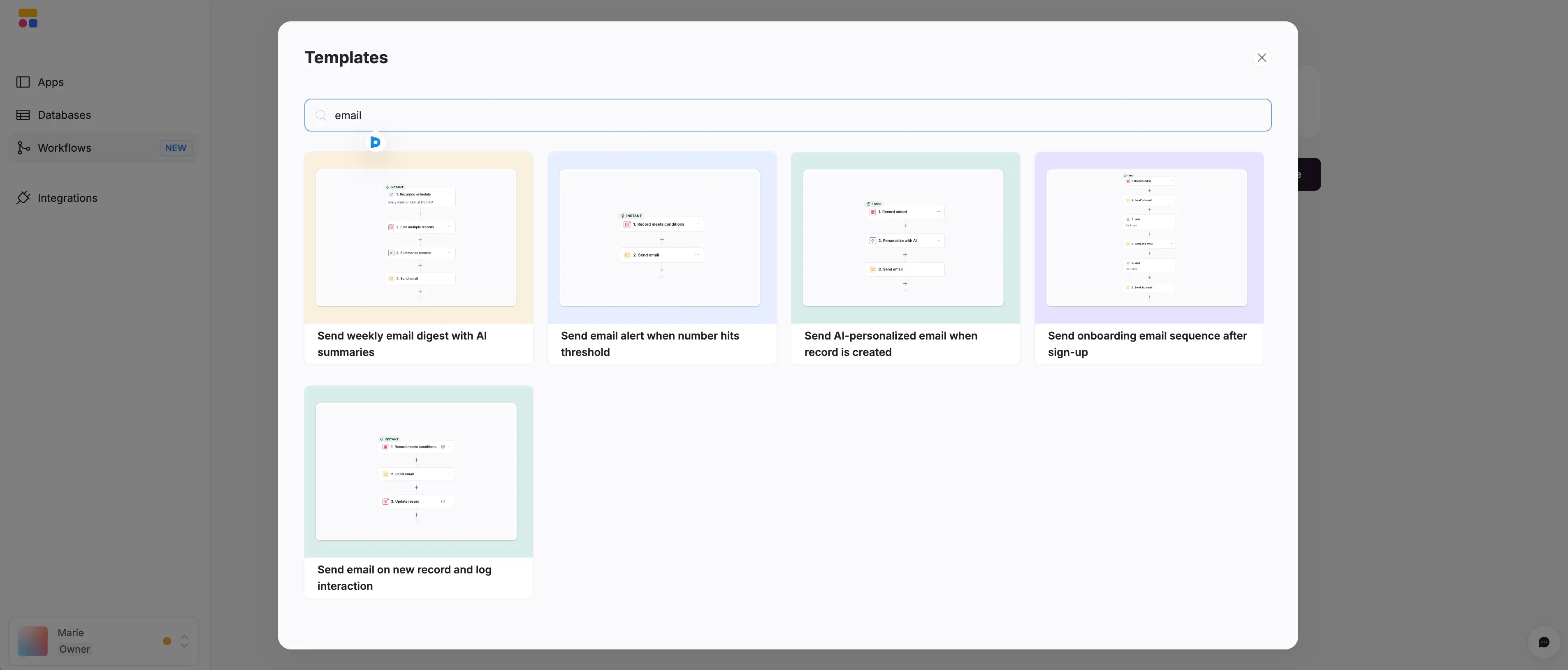Viewport: 1568px width, 670px height.
Task: Open the 'Send AI-personalized email when record is created' template
Action: point(905,259)
